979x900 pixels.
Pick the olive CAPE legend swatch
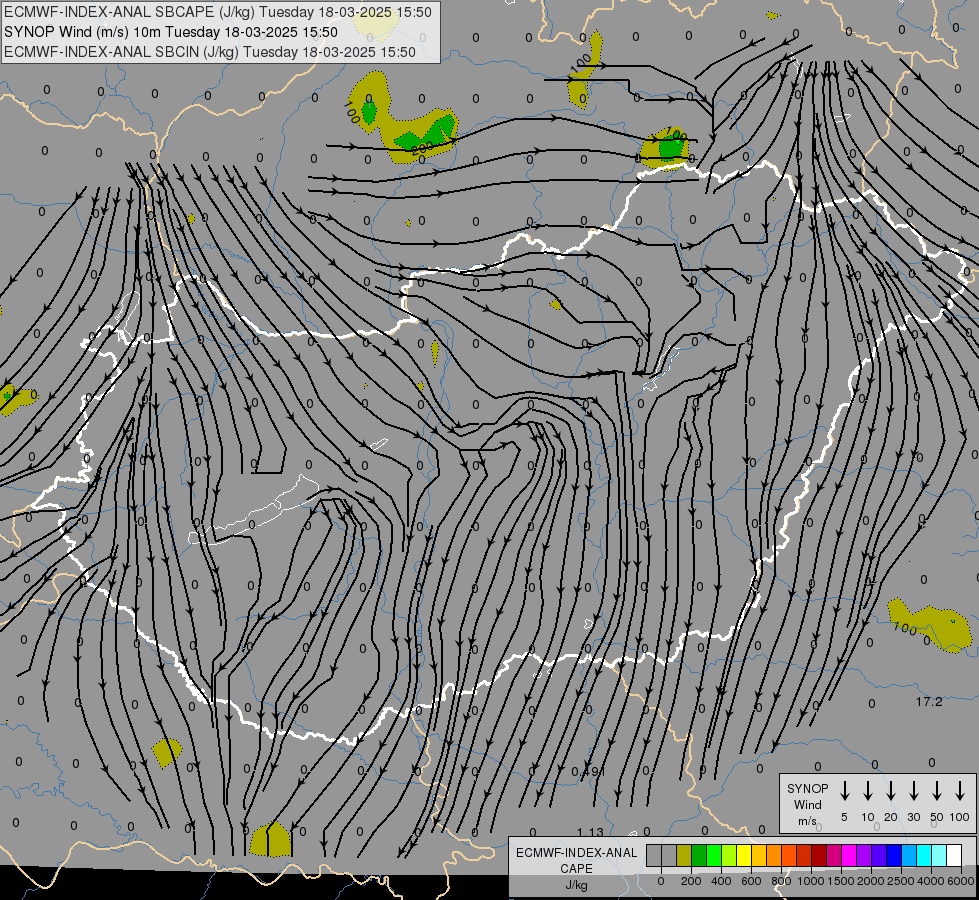[684, 855]
